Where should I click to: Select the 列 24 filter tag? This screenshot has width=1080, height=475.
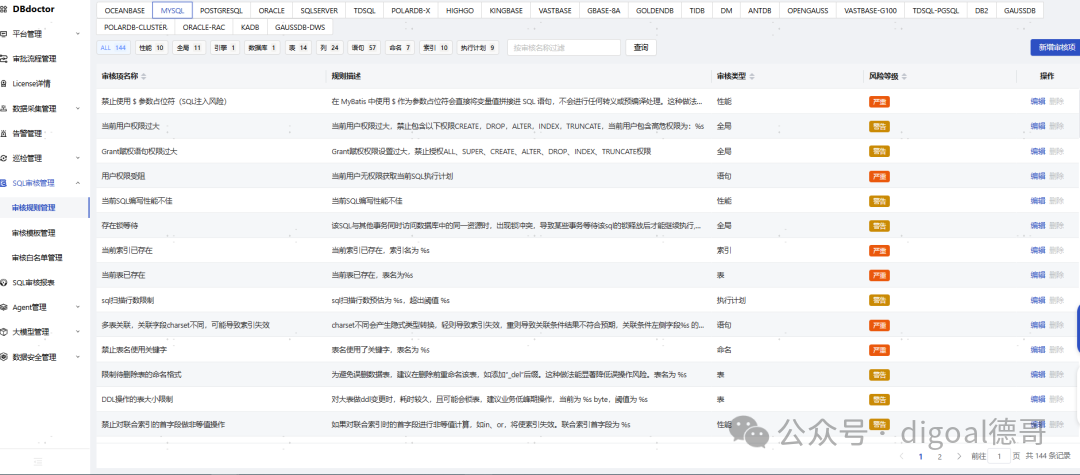tap(329, 48)
